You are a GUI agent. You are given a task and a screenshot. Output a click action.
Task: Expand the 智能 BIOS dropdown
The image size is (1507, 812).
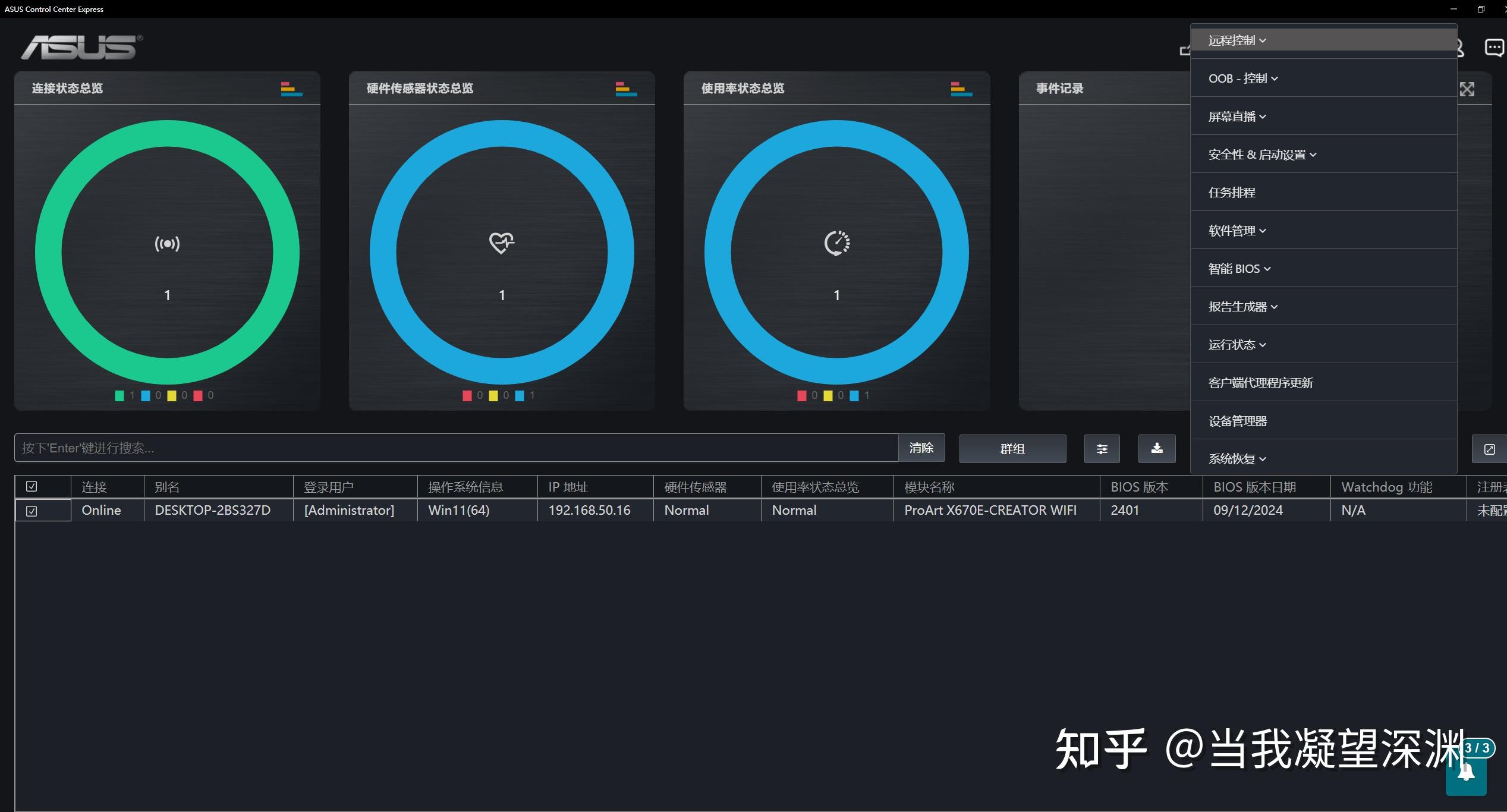coord(1239,268)
